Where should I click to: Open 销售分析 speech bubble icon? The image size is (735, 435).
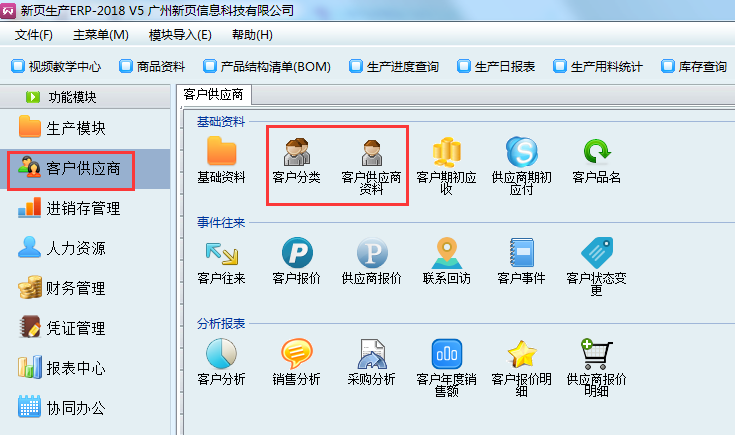(296, 353)
